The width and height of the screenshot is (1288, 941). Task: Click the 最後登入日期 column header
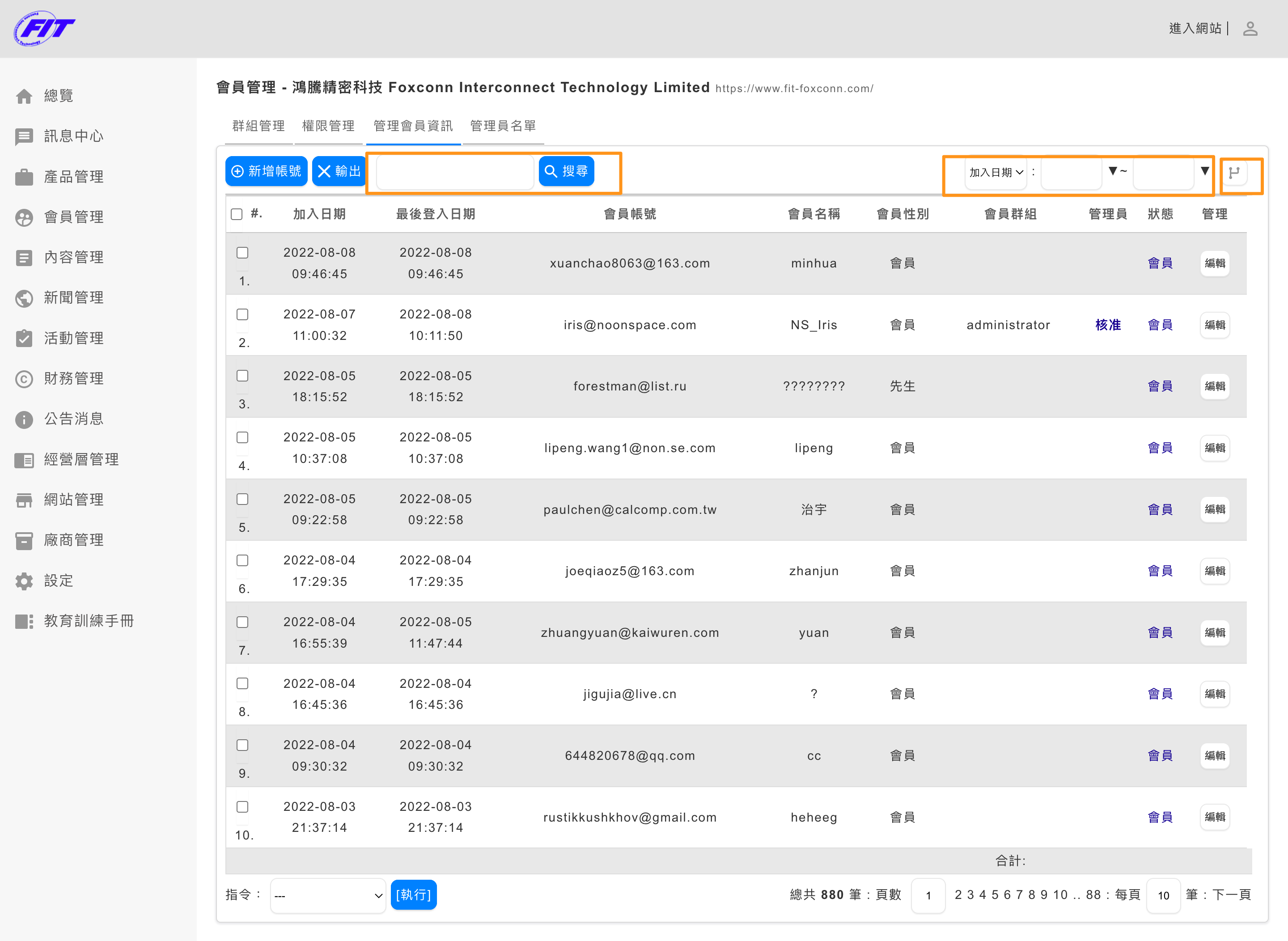[436, 214]
